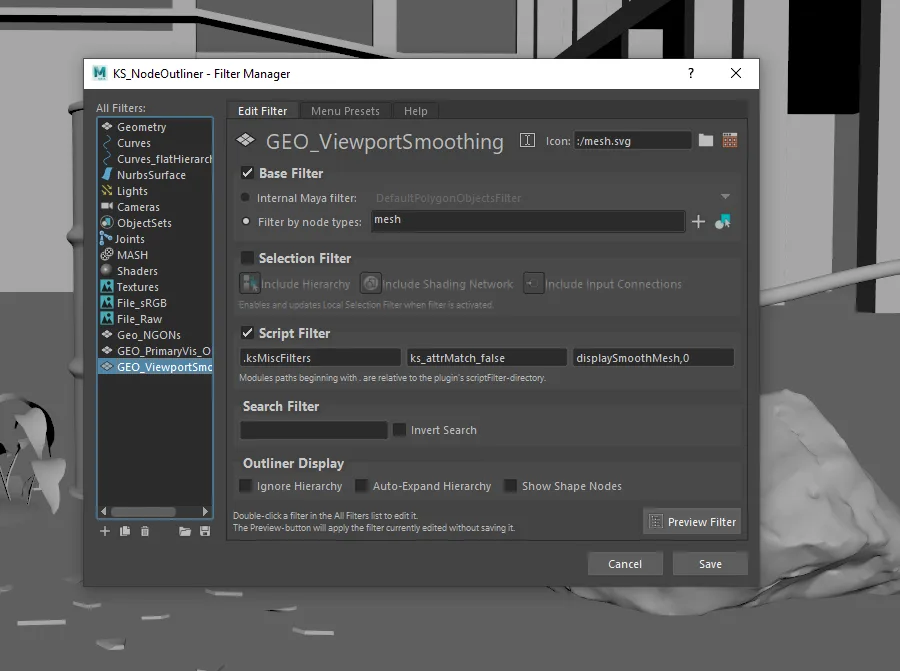Click filter list horizontal scrollbar thumb
This screenshot has height=671, width=900.
pos(143,511)
